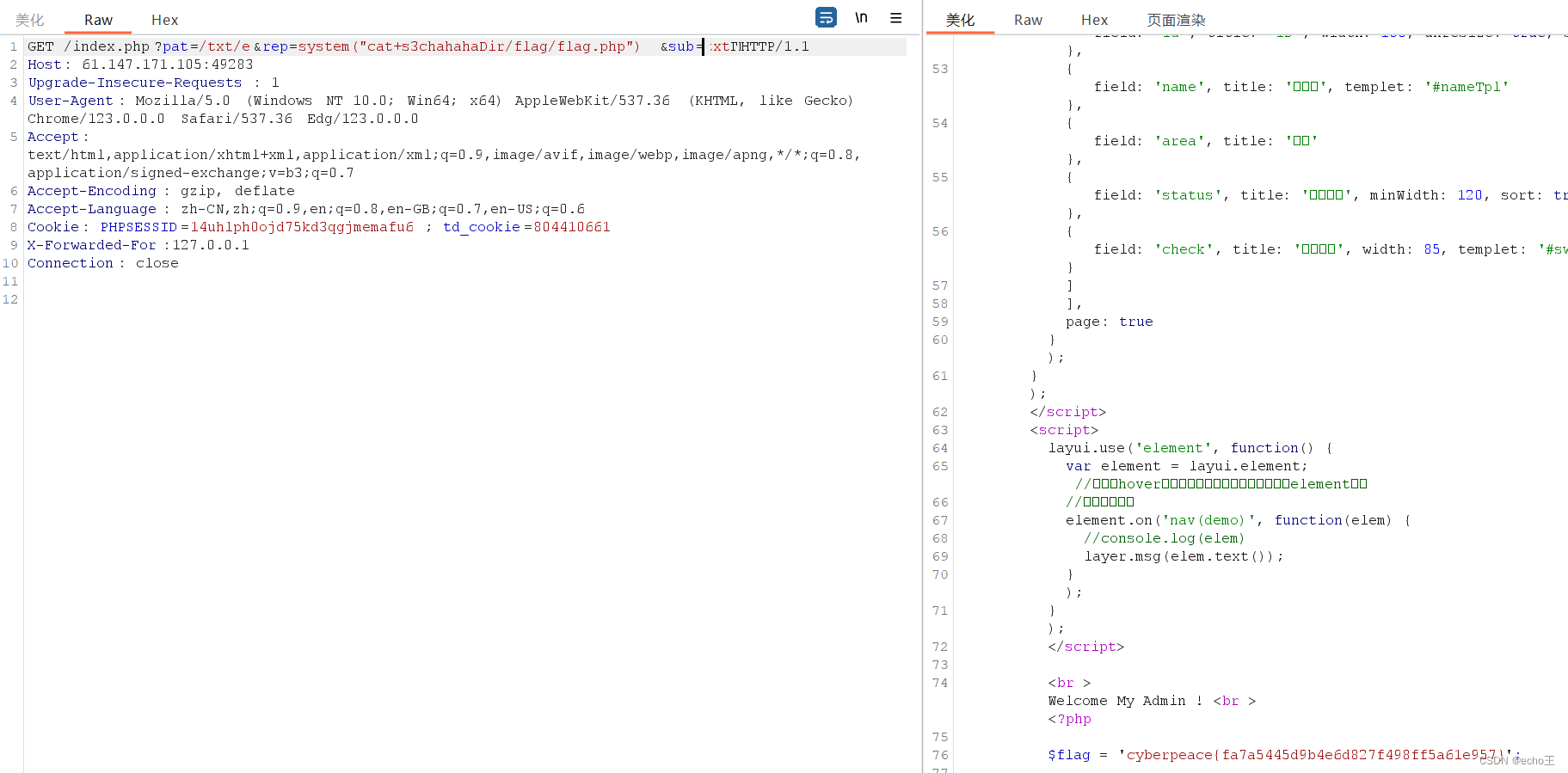
Task: Click the field: 'check' line in response
Action: click(x=1330, y=249)
